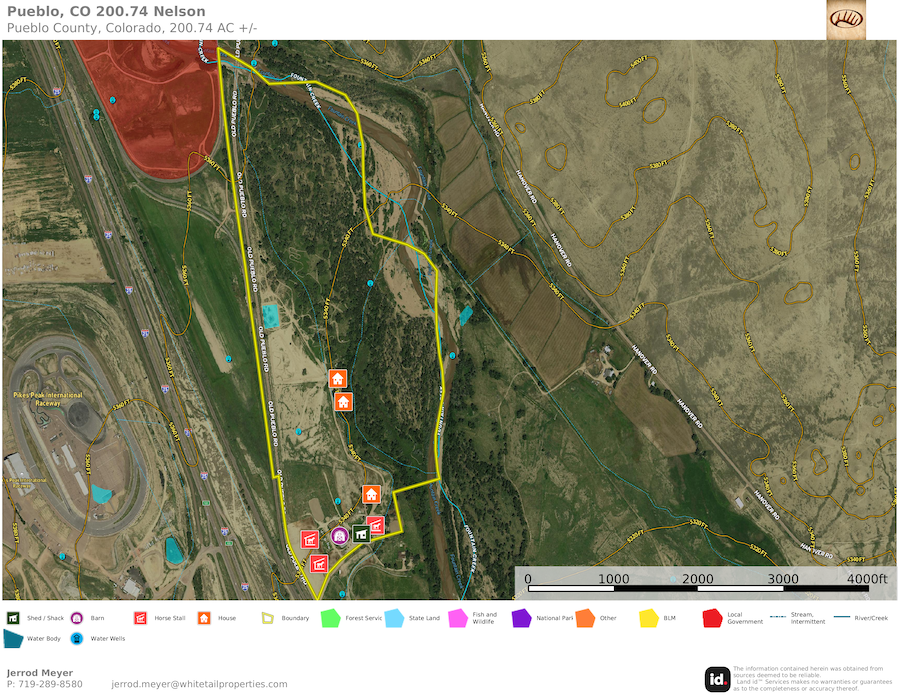The height and width of the screenshot is (696, 900).
Task: Click the Water Wells legend icon
Action: [x=78, y=638]
